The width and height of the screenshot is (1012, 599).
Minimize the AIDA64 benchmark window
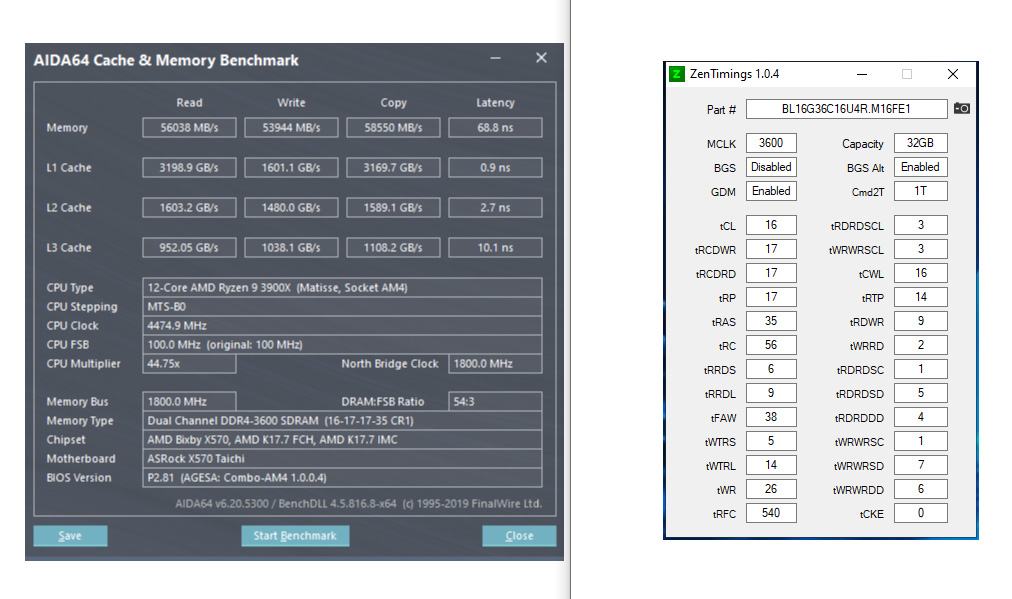click(496, 58)
